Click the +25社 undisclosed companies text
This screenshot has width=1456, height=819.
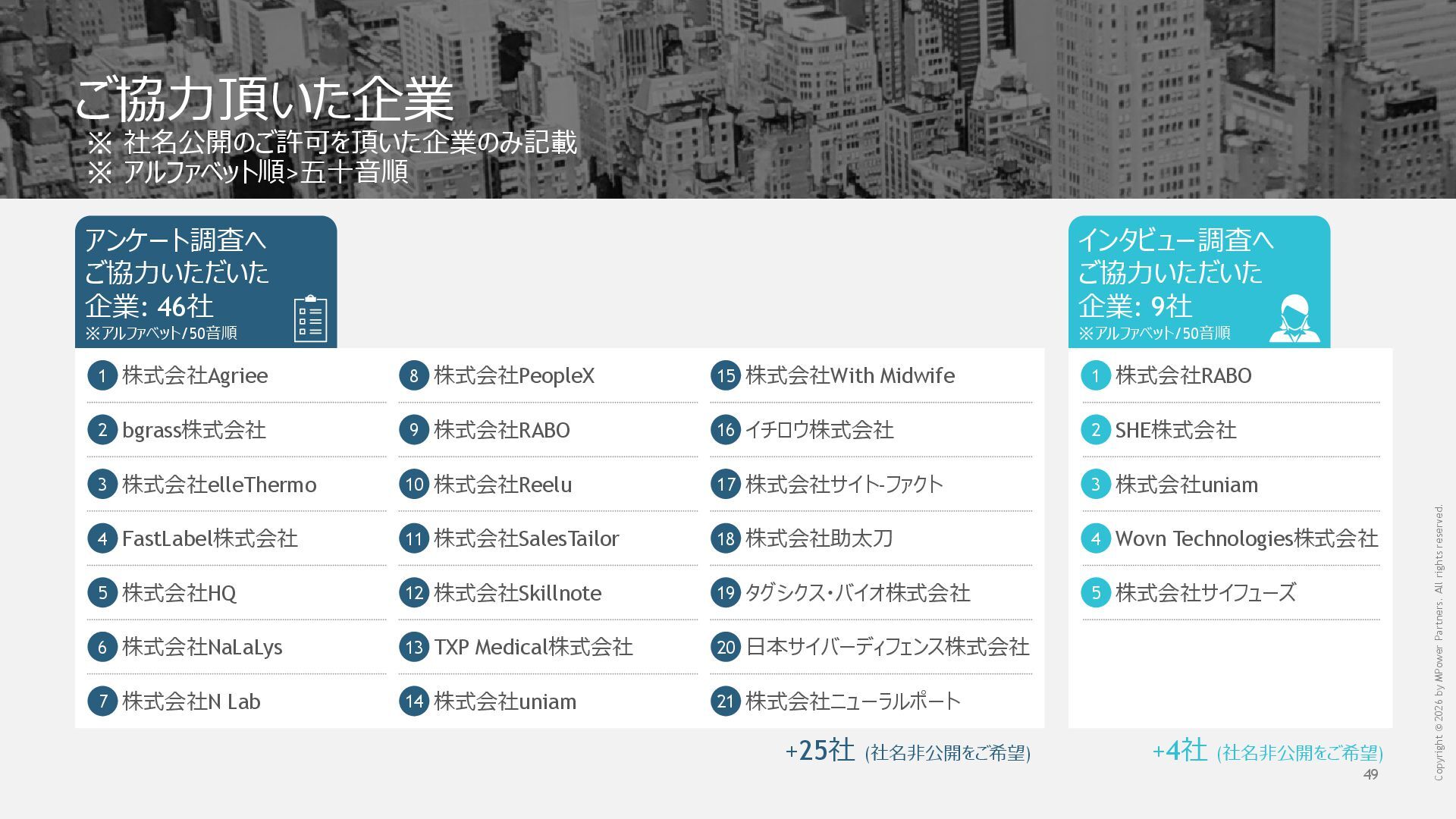[820, 751]
